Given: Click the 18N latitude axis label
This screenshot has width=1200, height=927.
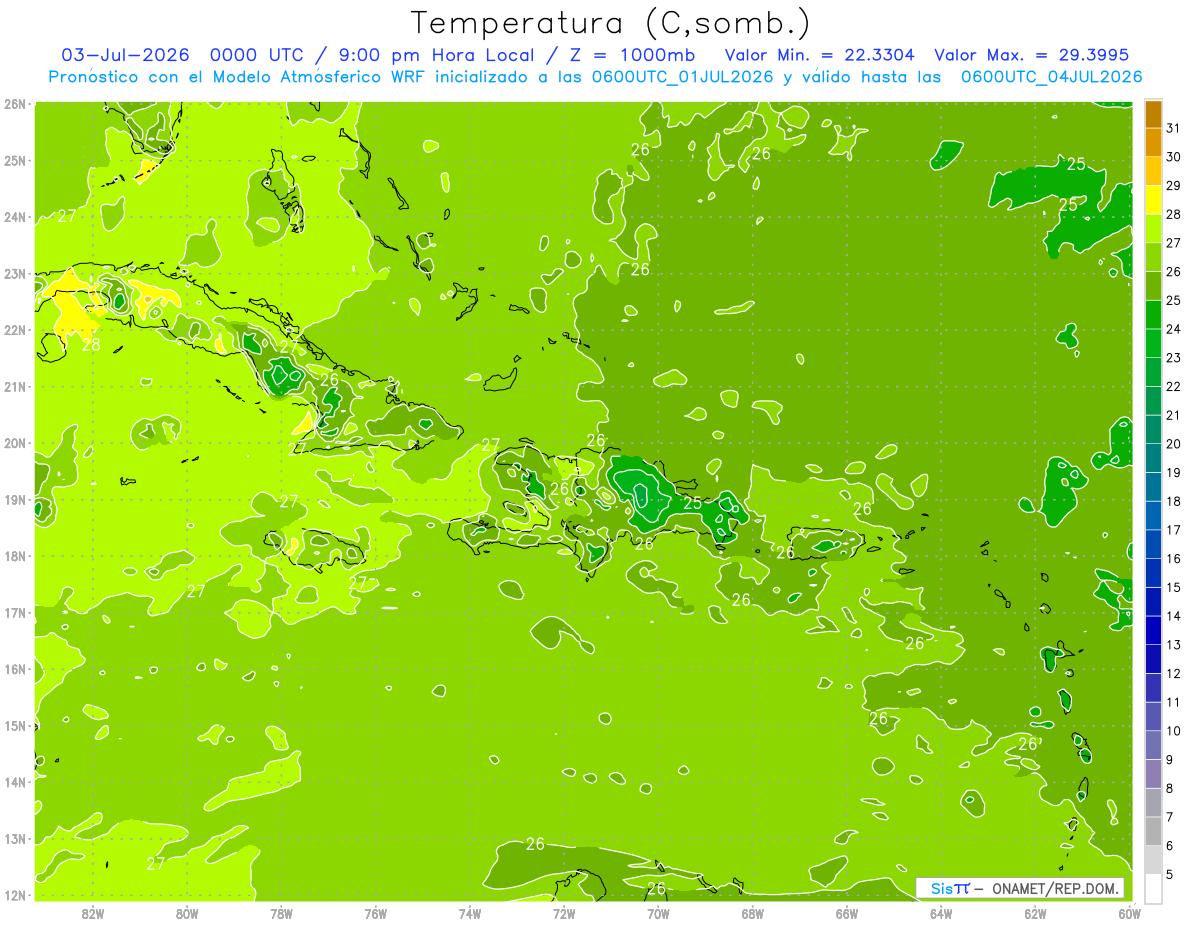Looking at the screenshot, I should click(16, 556).
